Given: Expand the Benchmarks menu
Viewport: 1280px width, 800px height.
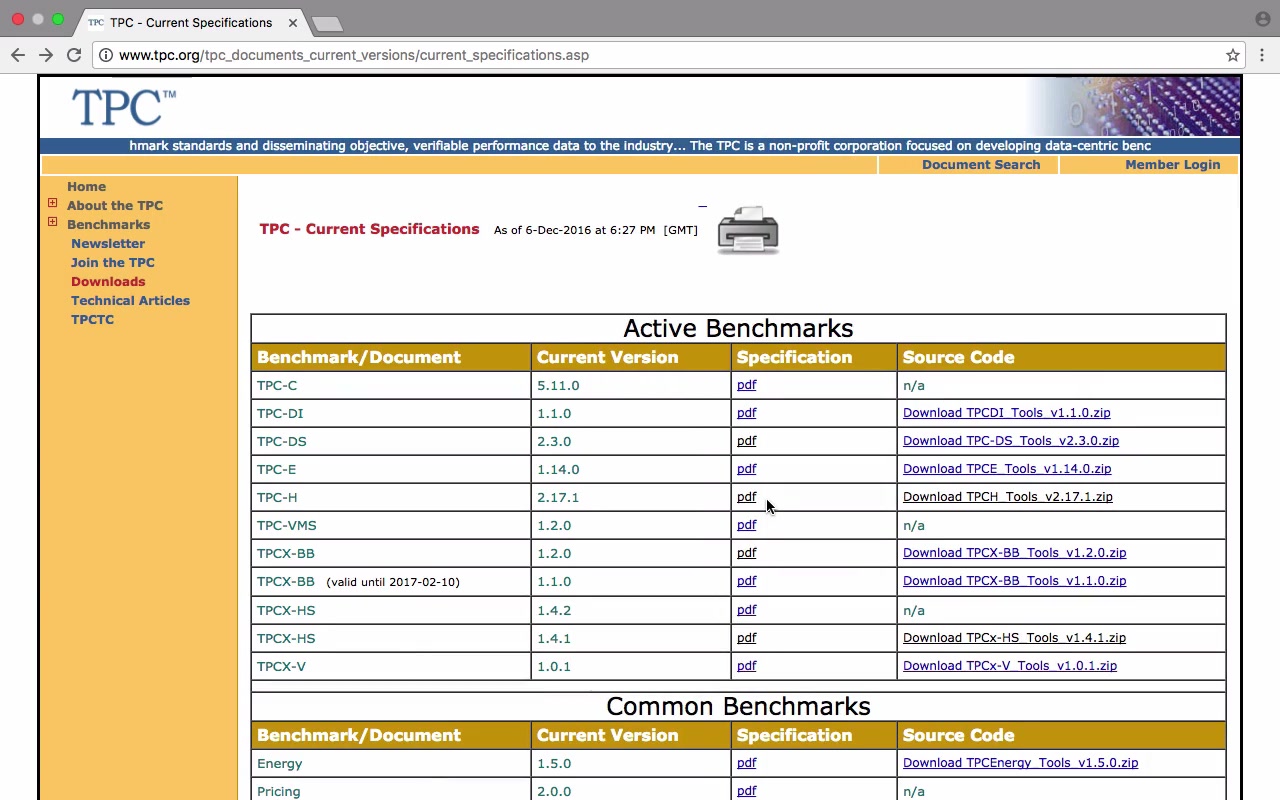Looking at the screenshot, I should tap(52, 222).
